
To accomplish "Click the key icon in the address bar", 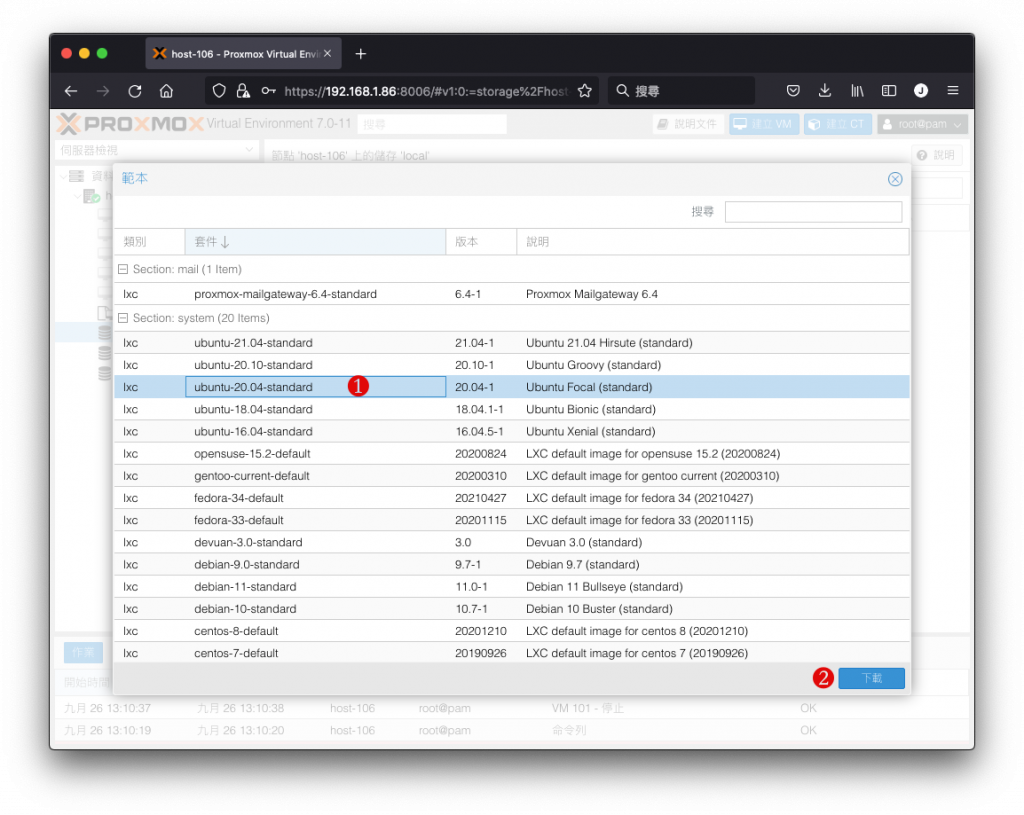I will pos(268,91).
